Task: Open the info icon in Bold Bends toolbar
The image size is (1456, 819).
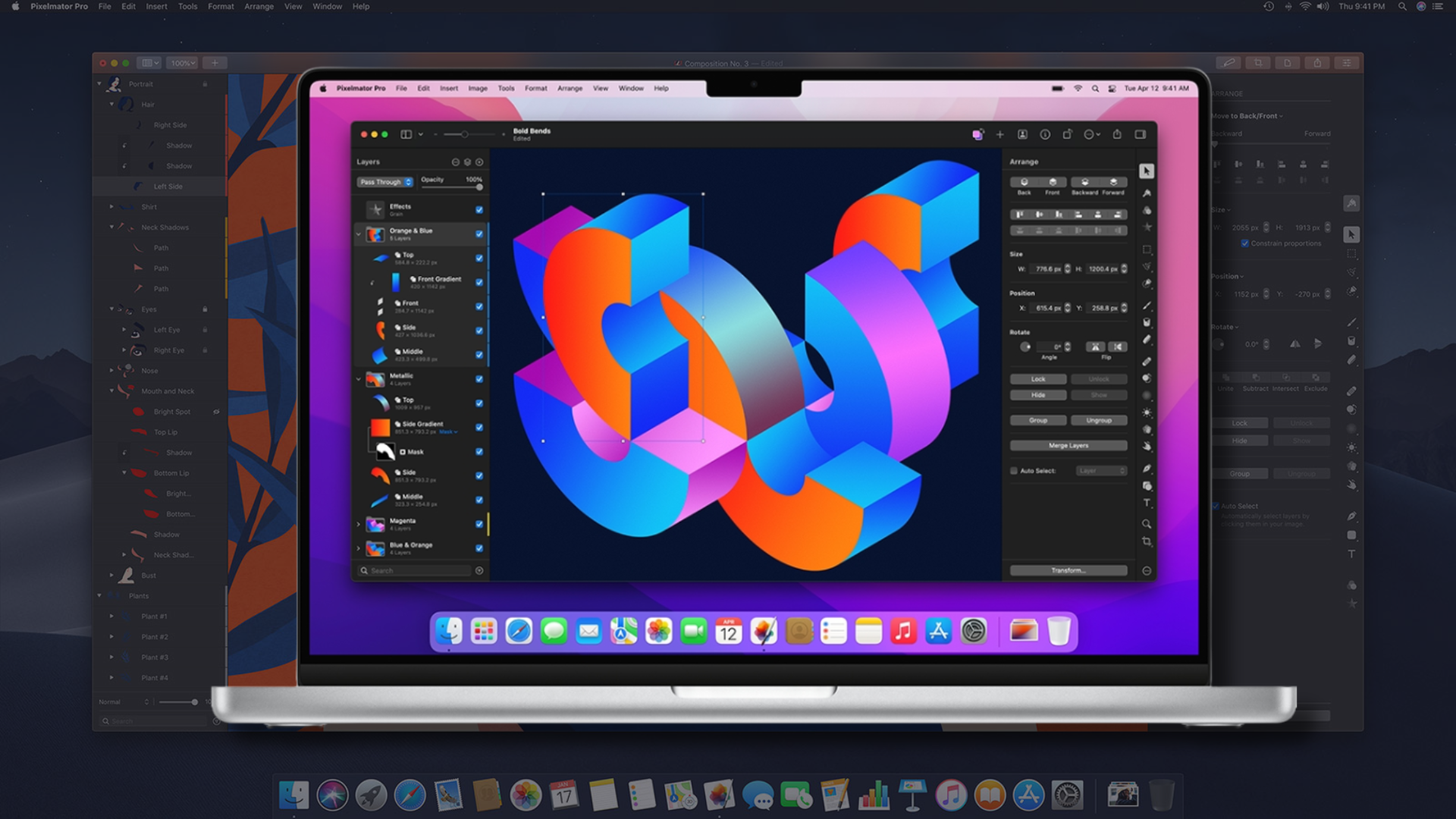Action: (x=1045, y=134)
